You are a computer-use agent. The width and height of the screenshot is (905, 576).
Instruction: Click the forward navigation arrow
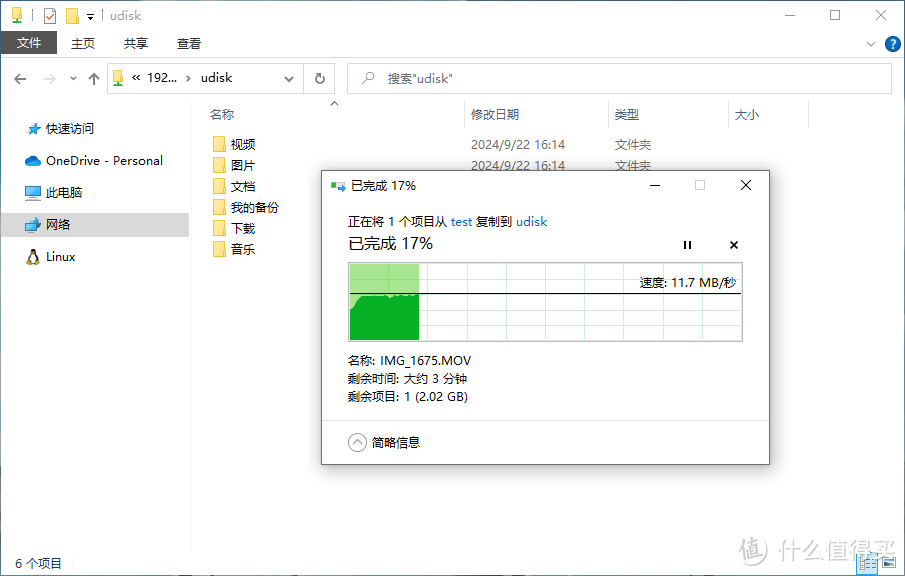tap(50, 78)
